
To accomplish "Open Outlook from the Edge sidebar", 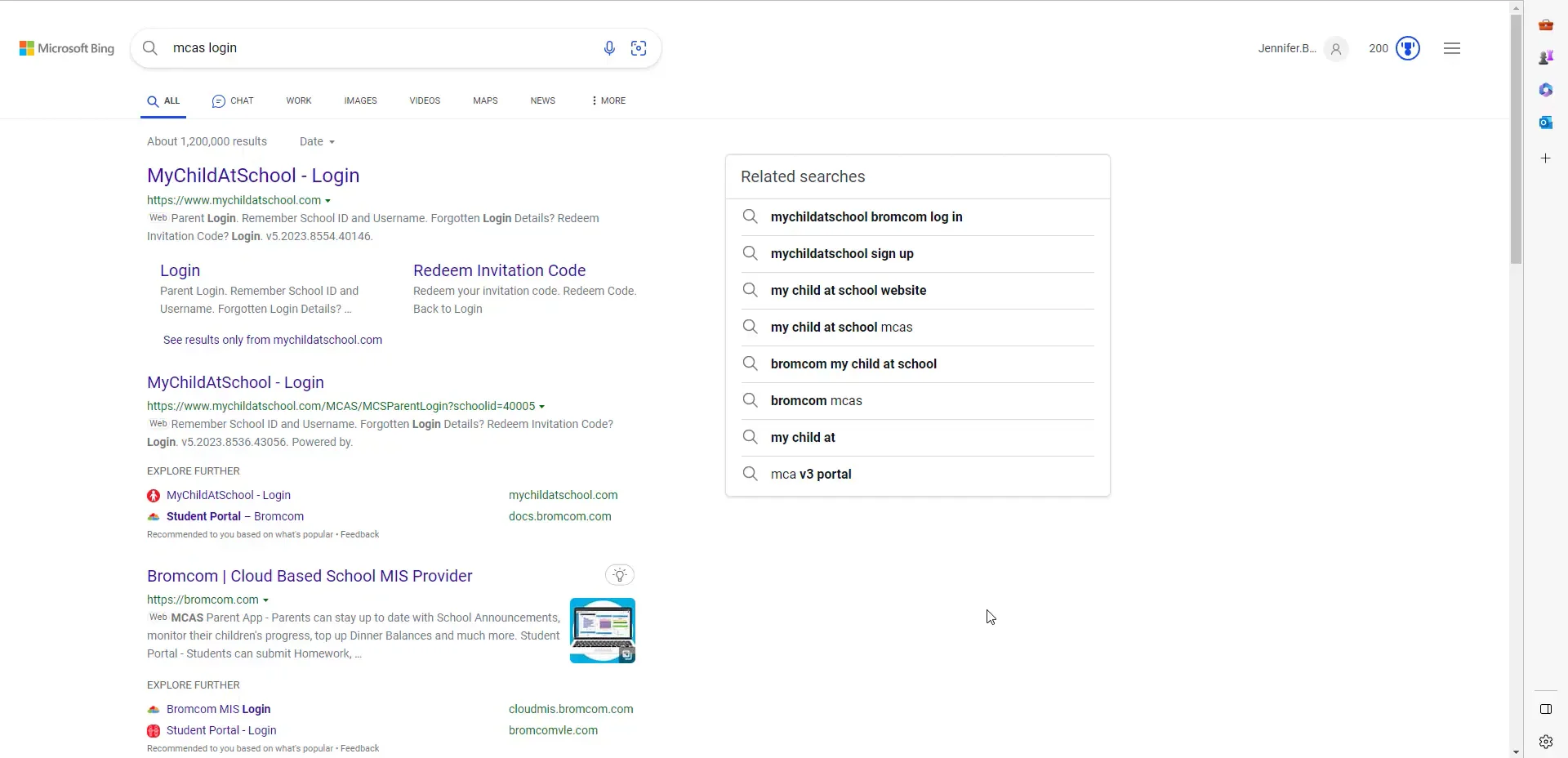I will 1546,123.
